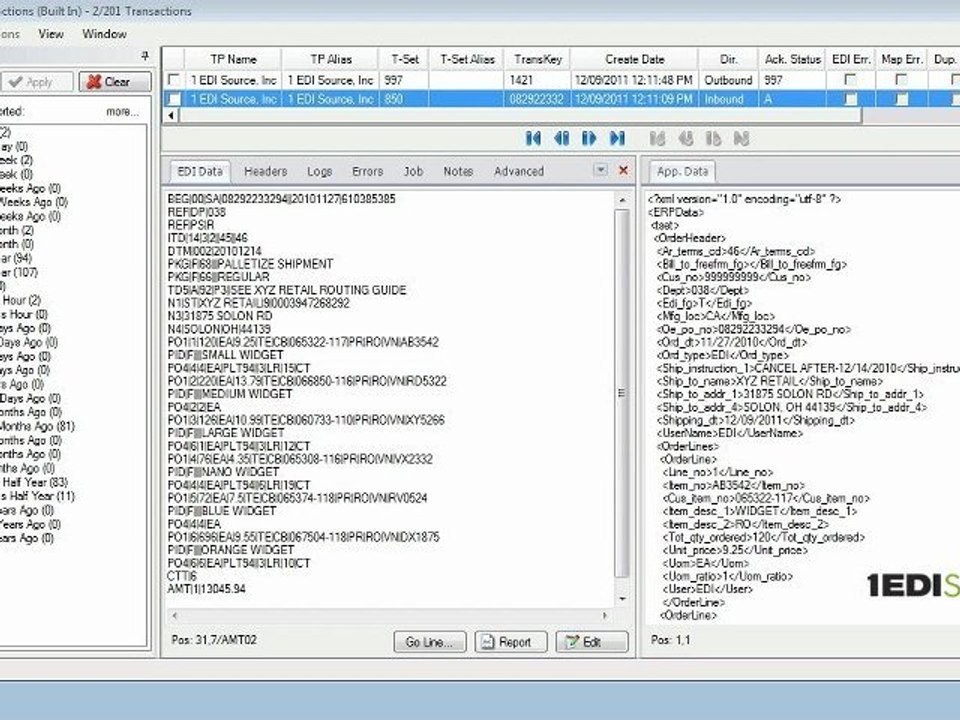The width and height of the screenshot is (960, 720).
Task: Click the more... link in filter panel
Action: [122, 111]
